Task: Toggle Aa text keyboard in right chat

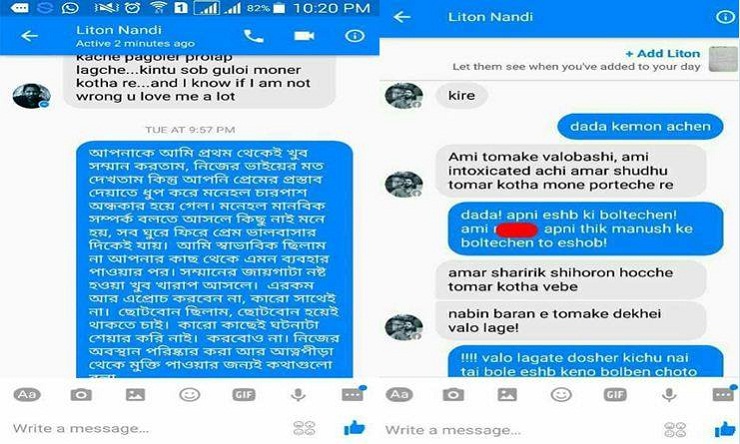Action: coord(399,394)
